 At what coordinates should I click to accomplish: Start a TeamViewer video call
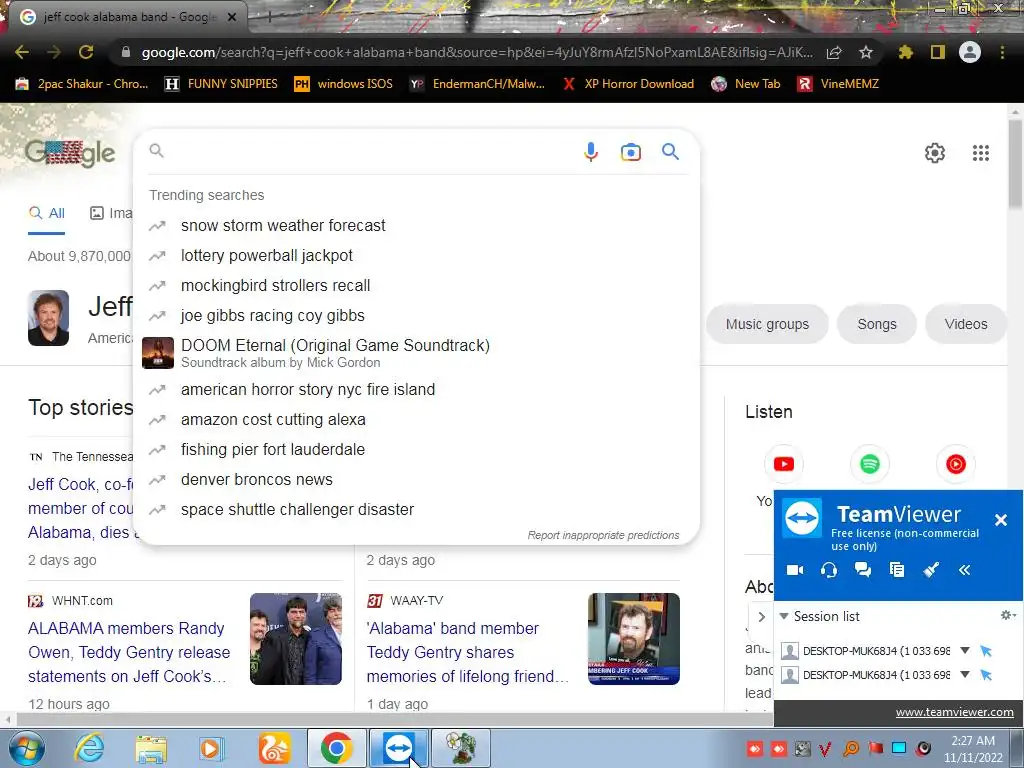point(795,570)
